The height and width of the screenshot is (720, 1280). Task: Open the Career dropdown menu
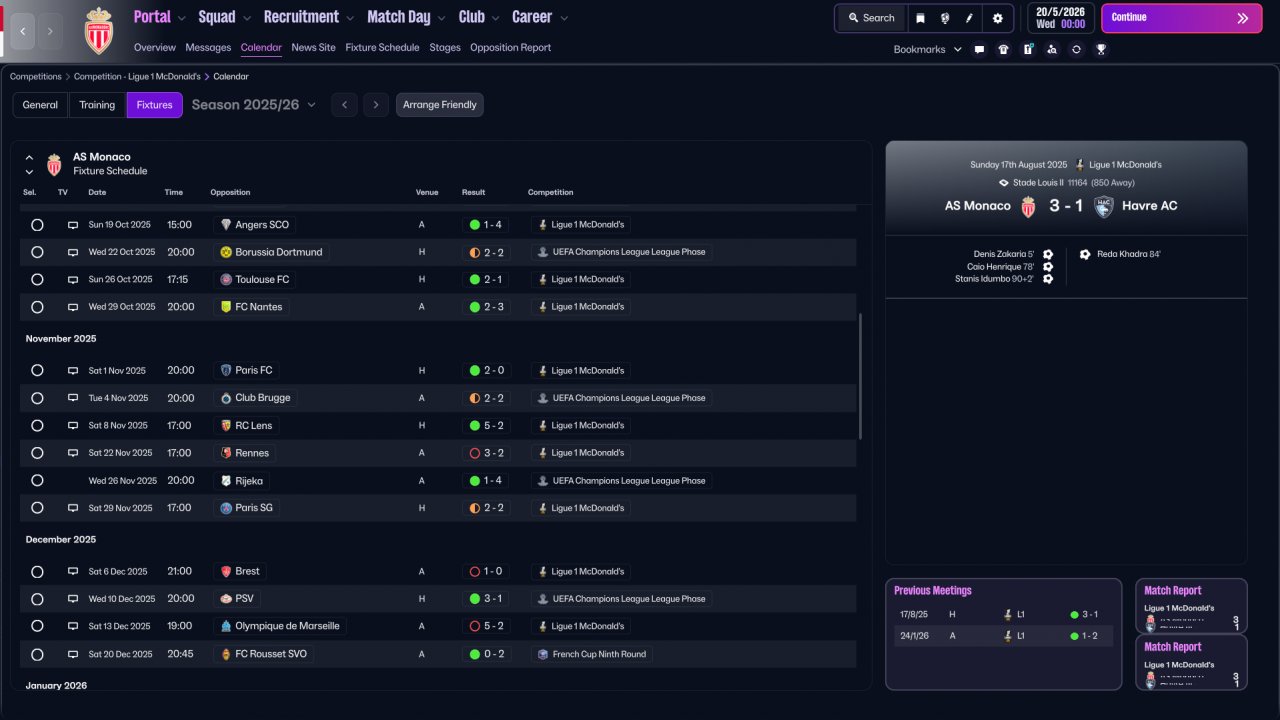point(540,17)
